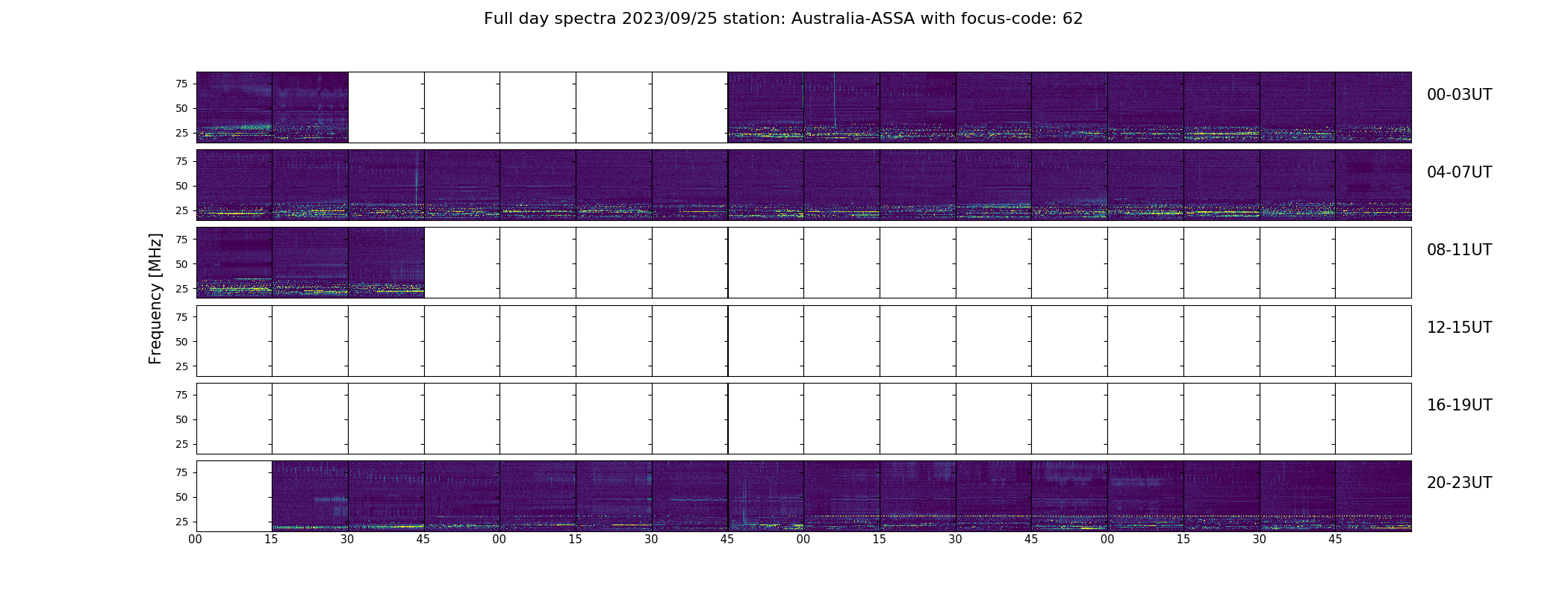Click the 03:45–04:00 UT spectrogram panel
This screenshot has width=1568, height=597.
coord(1374,107)
